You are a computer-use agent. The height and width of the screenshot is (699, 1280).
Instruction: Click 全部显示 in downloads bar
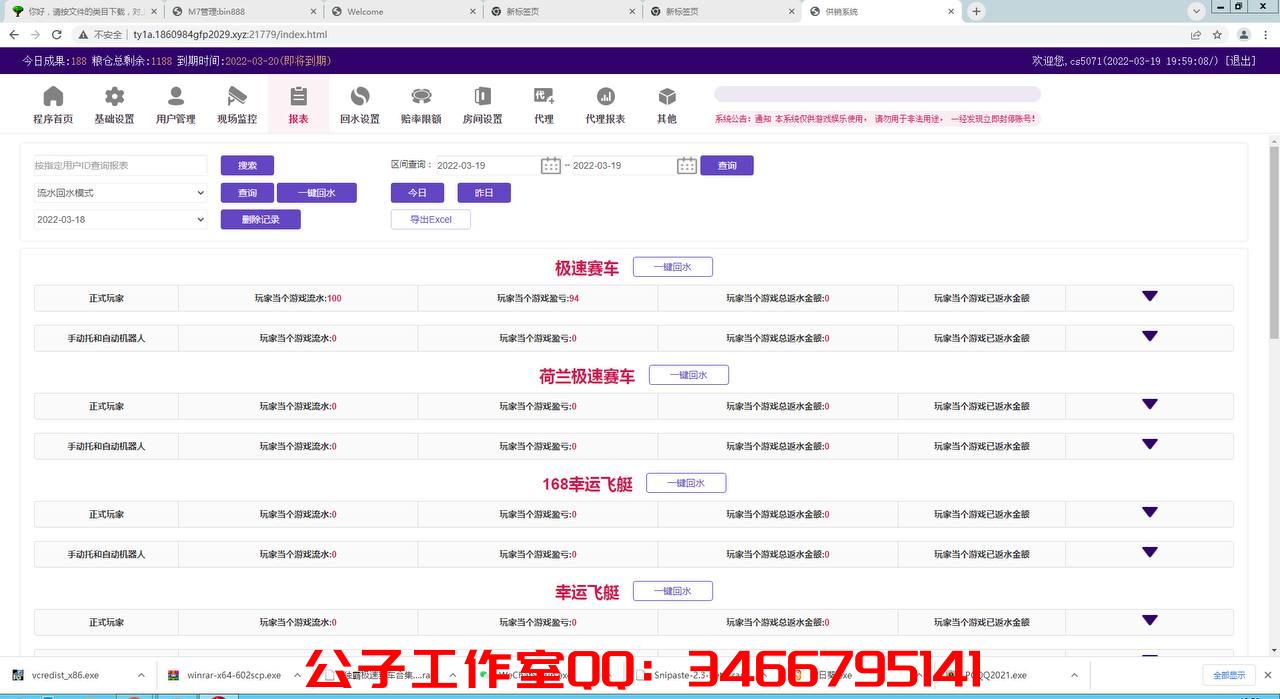pos(1229,675)
